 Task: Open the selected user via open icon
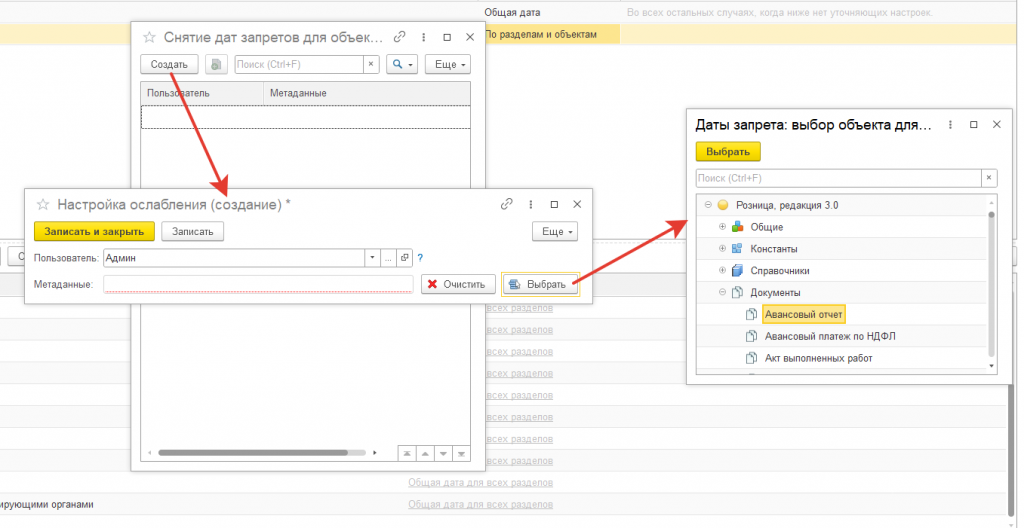pos(405,257)
